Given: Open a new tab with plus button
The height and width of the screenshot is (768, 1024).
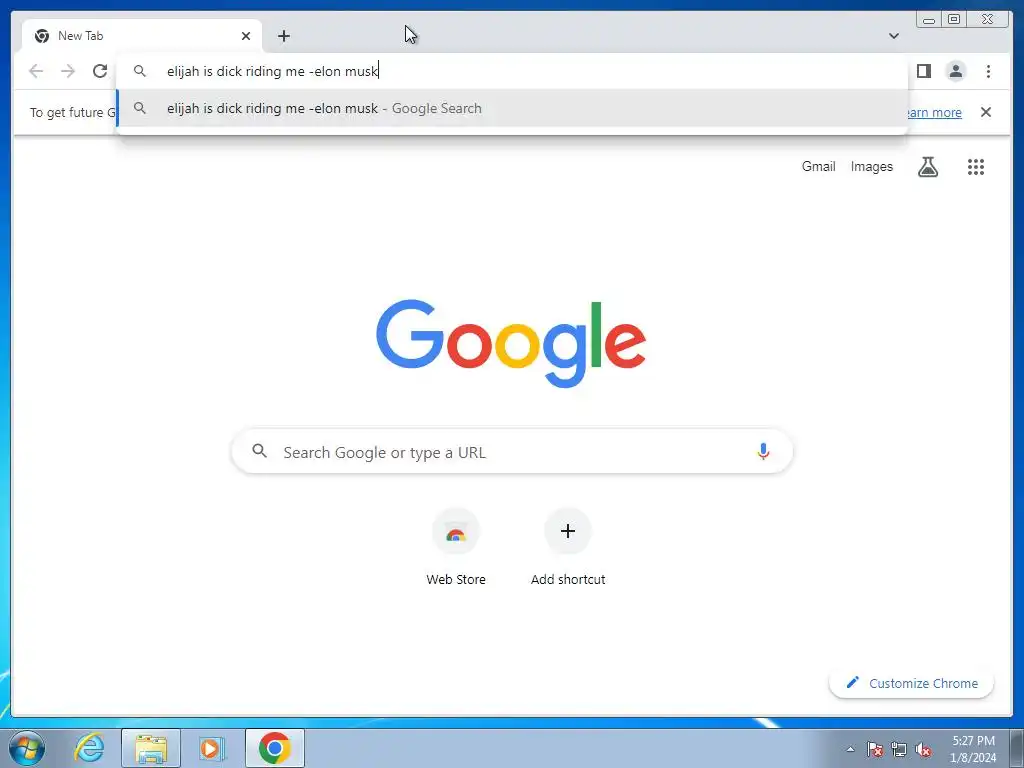Looking at the screenshot, I should pos(283,36).
